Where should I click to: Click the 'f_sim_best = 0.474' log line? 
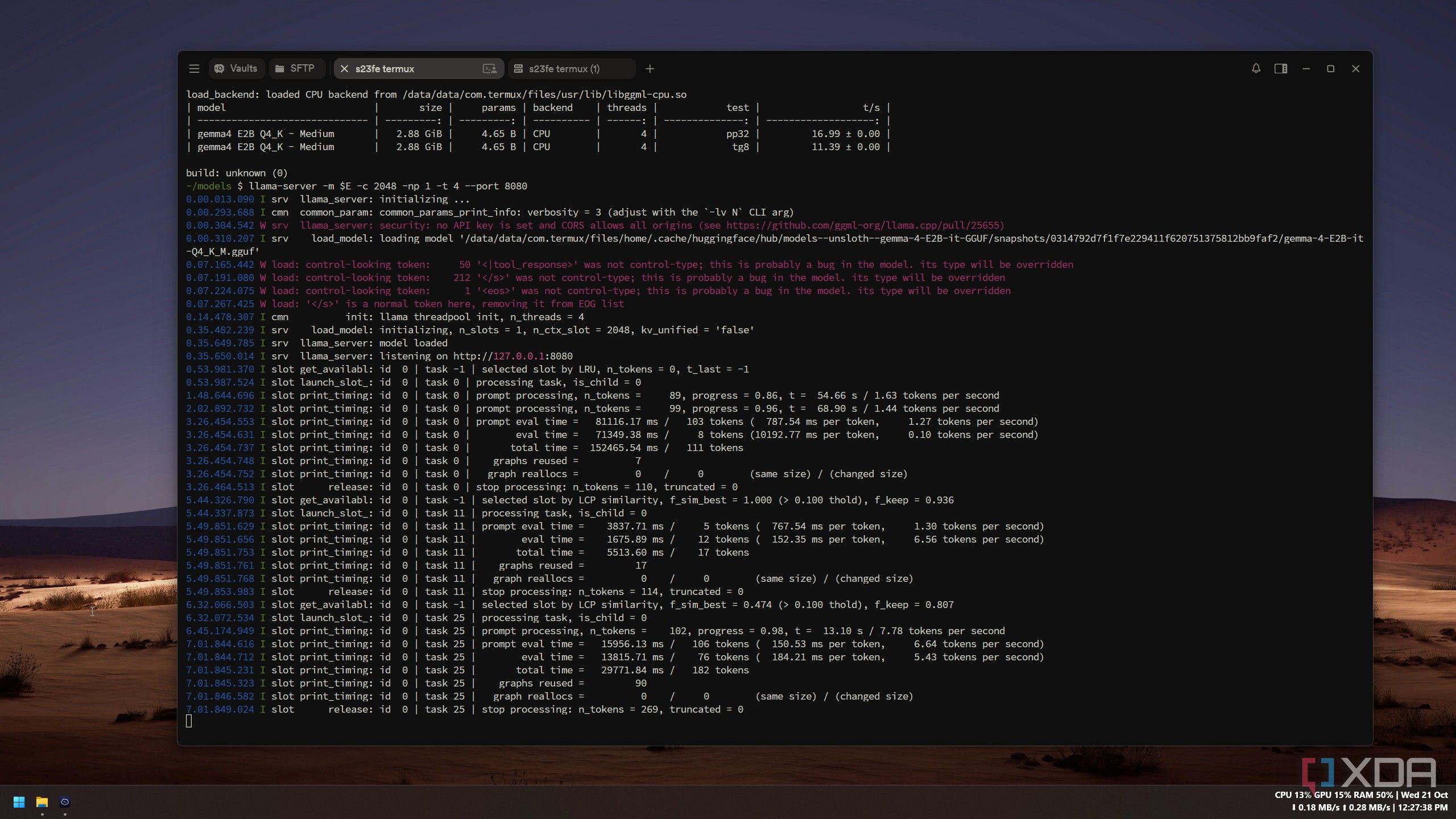[x=570, y=605]
